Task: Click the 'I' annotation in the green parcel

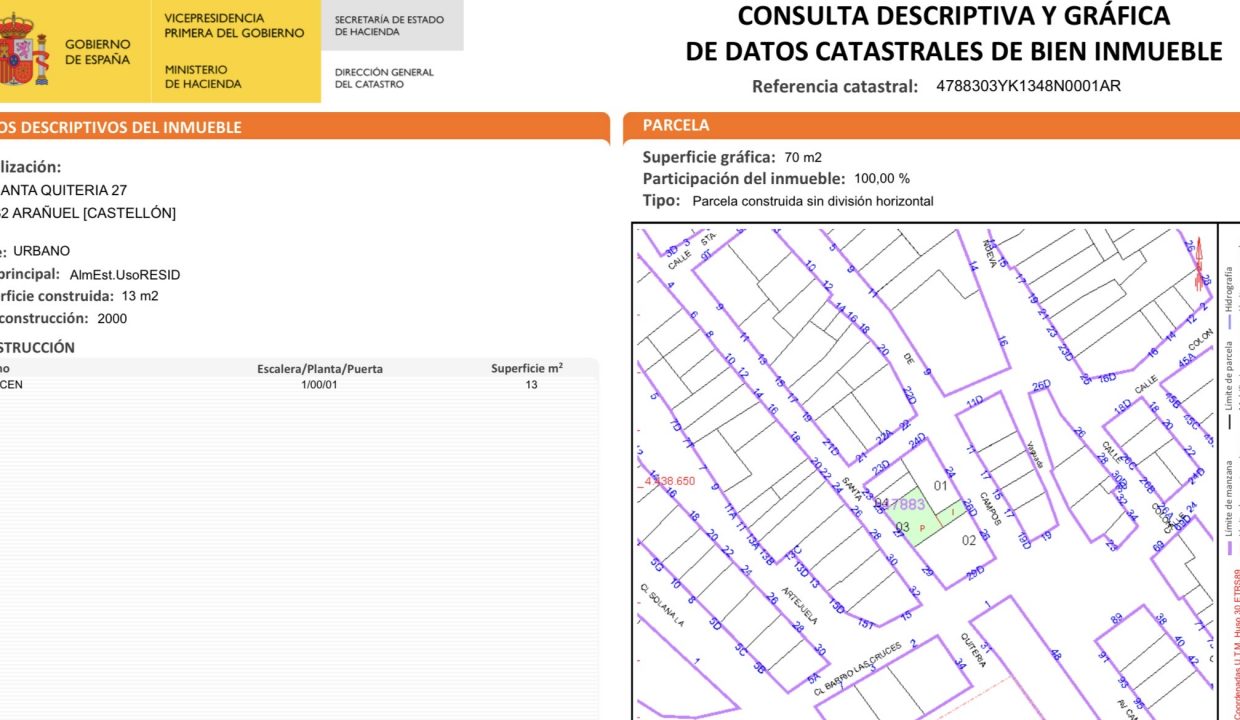Action: tap(952, 512)
